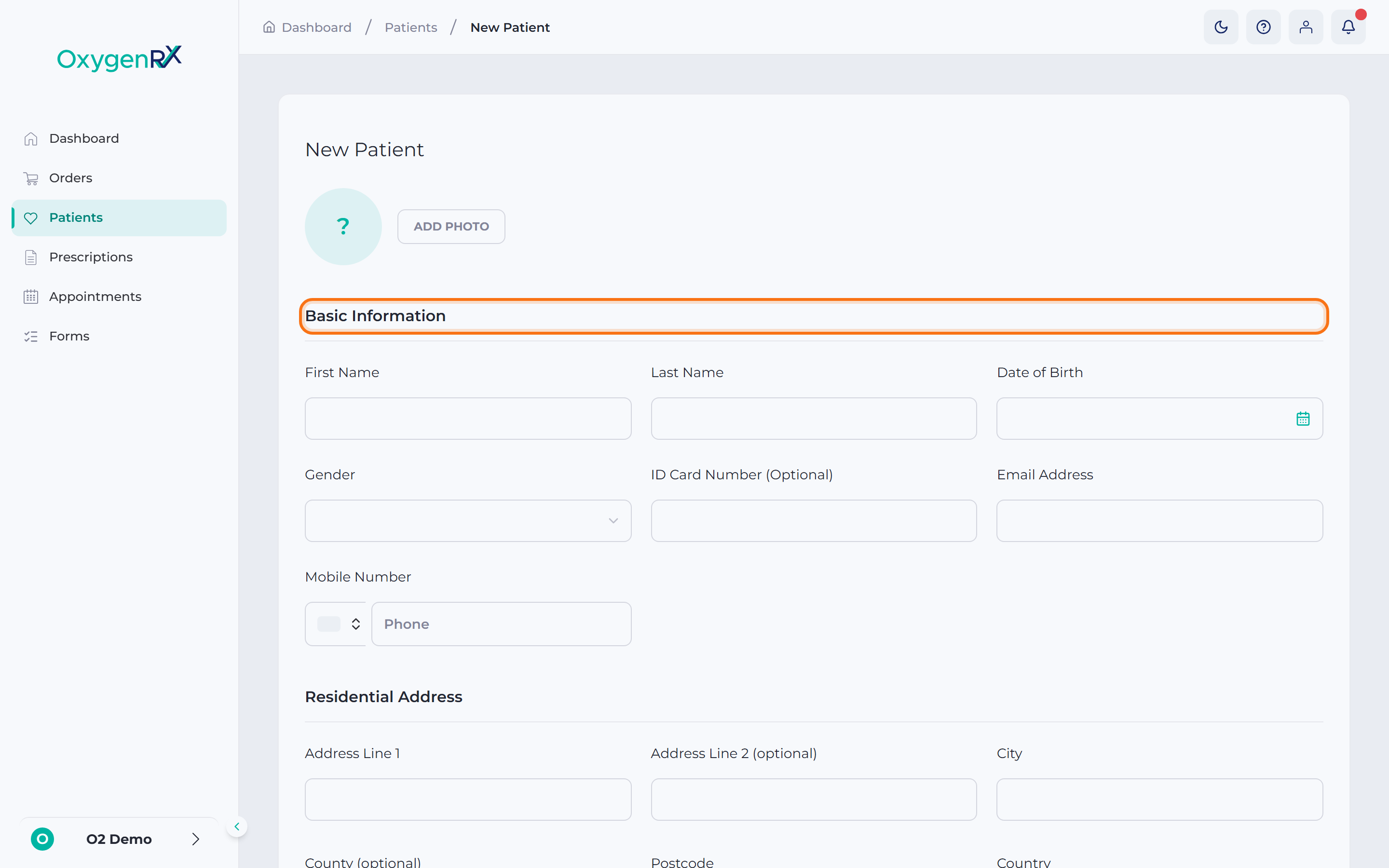Click the Dashboard house icon in sidebar
The image size is (1389, 868).
pyautogui.click(x=31, y=139)
